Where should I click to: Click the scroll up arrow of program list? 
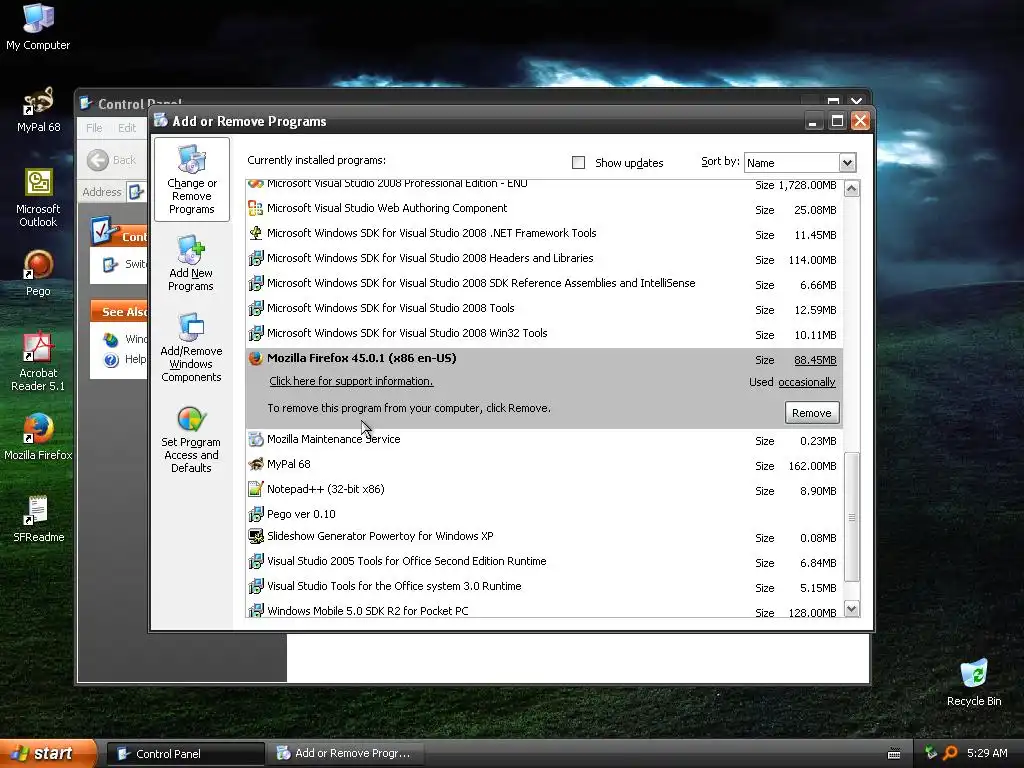tap(852, 189)
